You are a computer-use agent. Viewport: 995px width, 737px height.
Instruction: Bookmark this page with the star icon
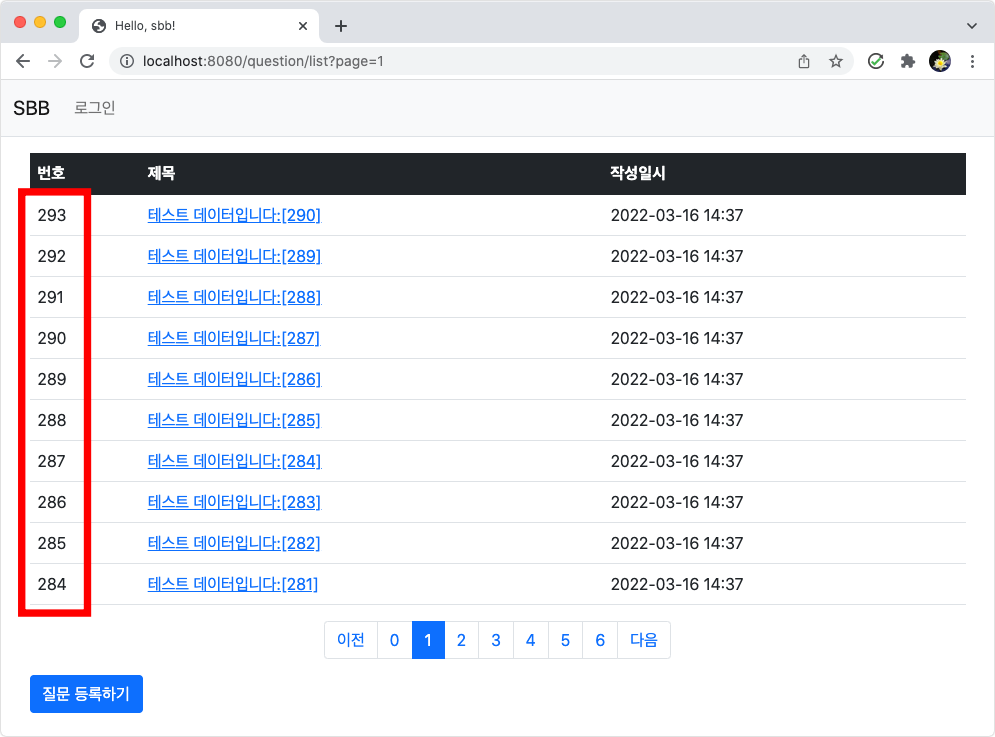coord(836,61)
